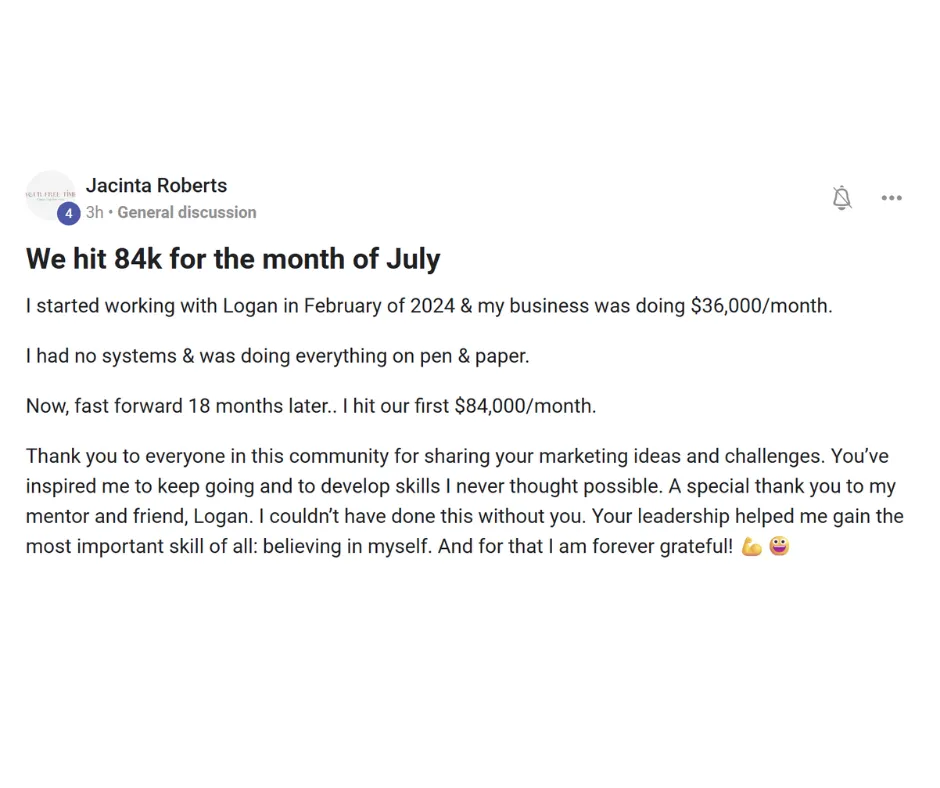Click the flexed bicep emoji
Viewport: 940px width, 788px height.
pyautogui.click(x=751, y=546)
